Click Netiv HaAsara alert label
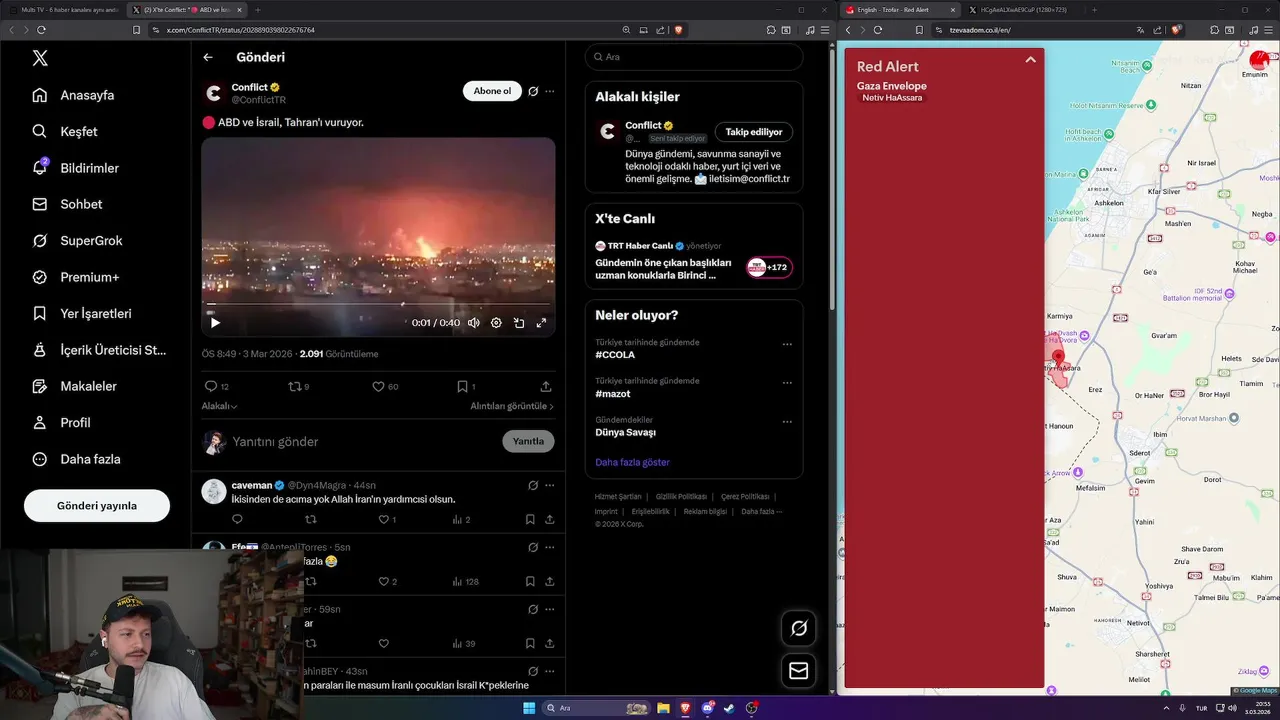Viewport: 1280px width, 720px height. pos(892,97)
